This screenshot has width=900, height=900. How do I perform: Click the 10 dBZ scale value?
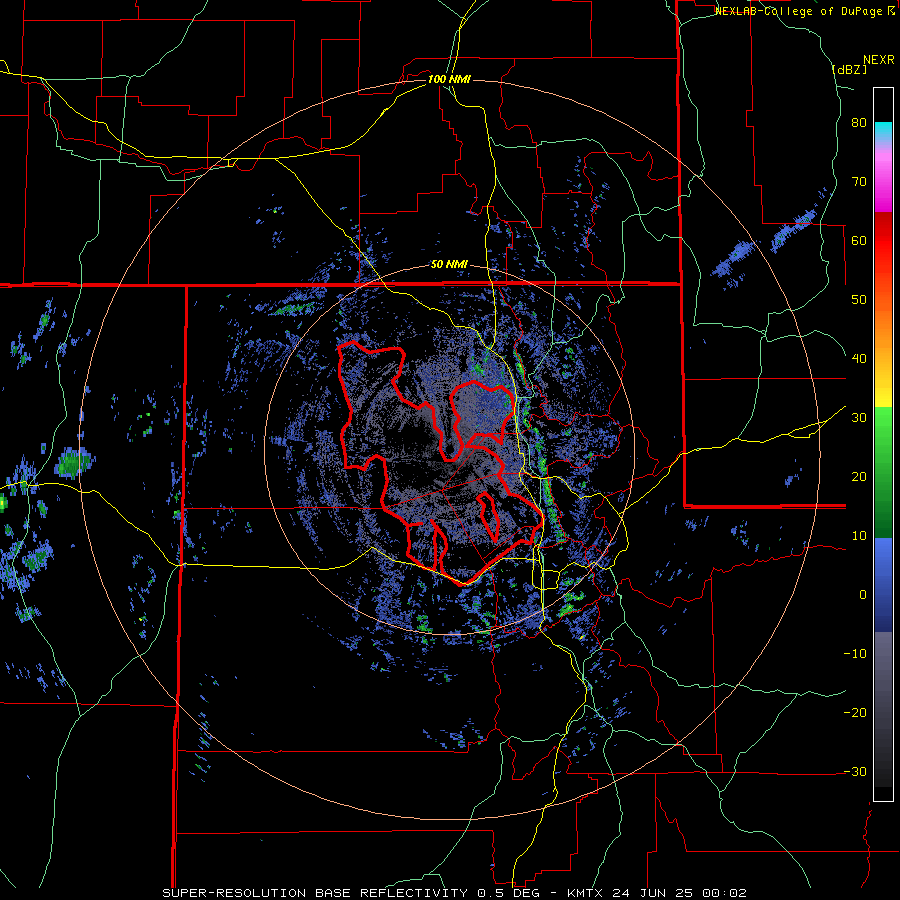[859, 536]
